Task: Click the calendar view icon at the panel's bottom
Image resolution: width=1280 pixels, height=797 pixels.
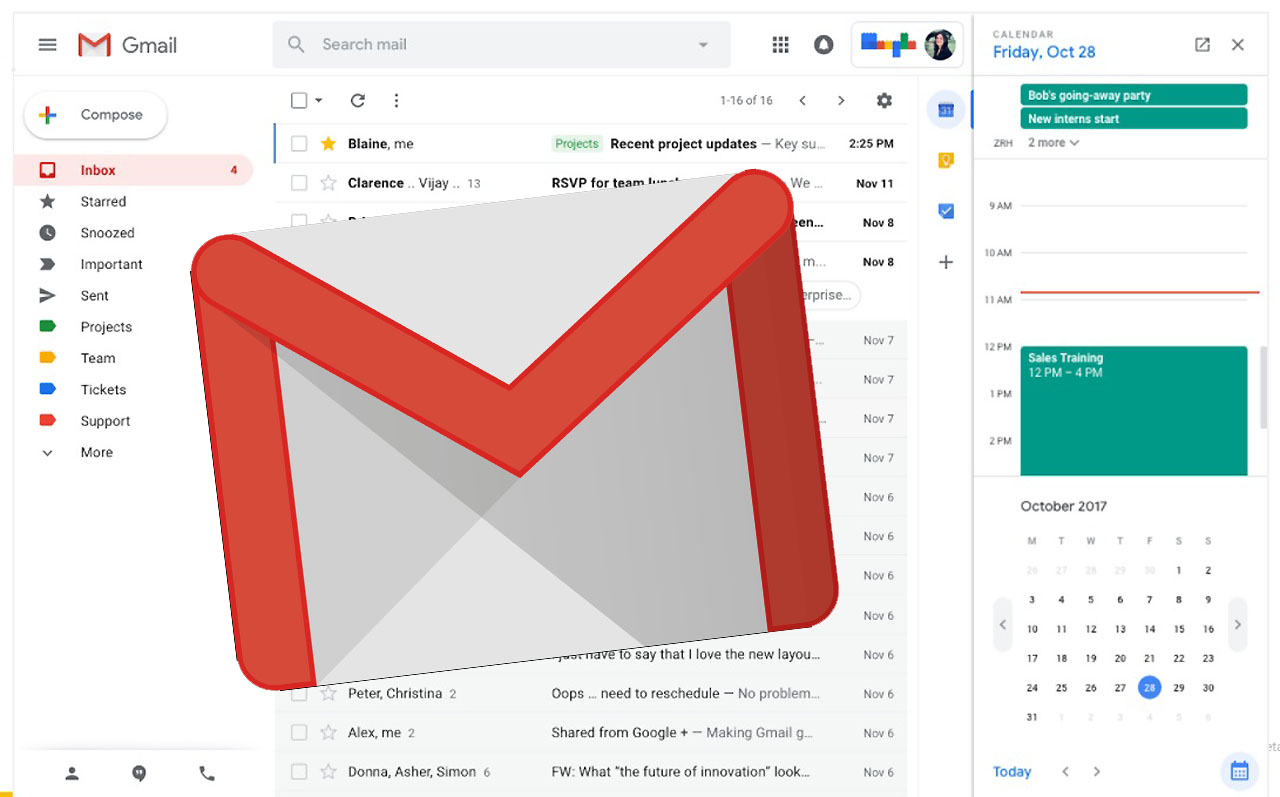Action: (1239, 770)
